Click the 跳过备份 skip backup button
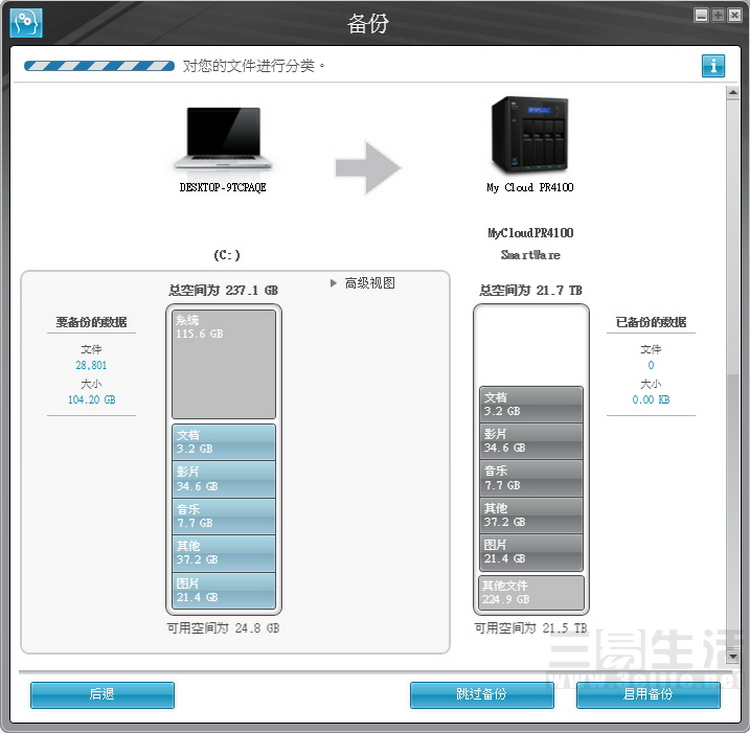This screenshot has width=750, height=733. click(482, 695)
